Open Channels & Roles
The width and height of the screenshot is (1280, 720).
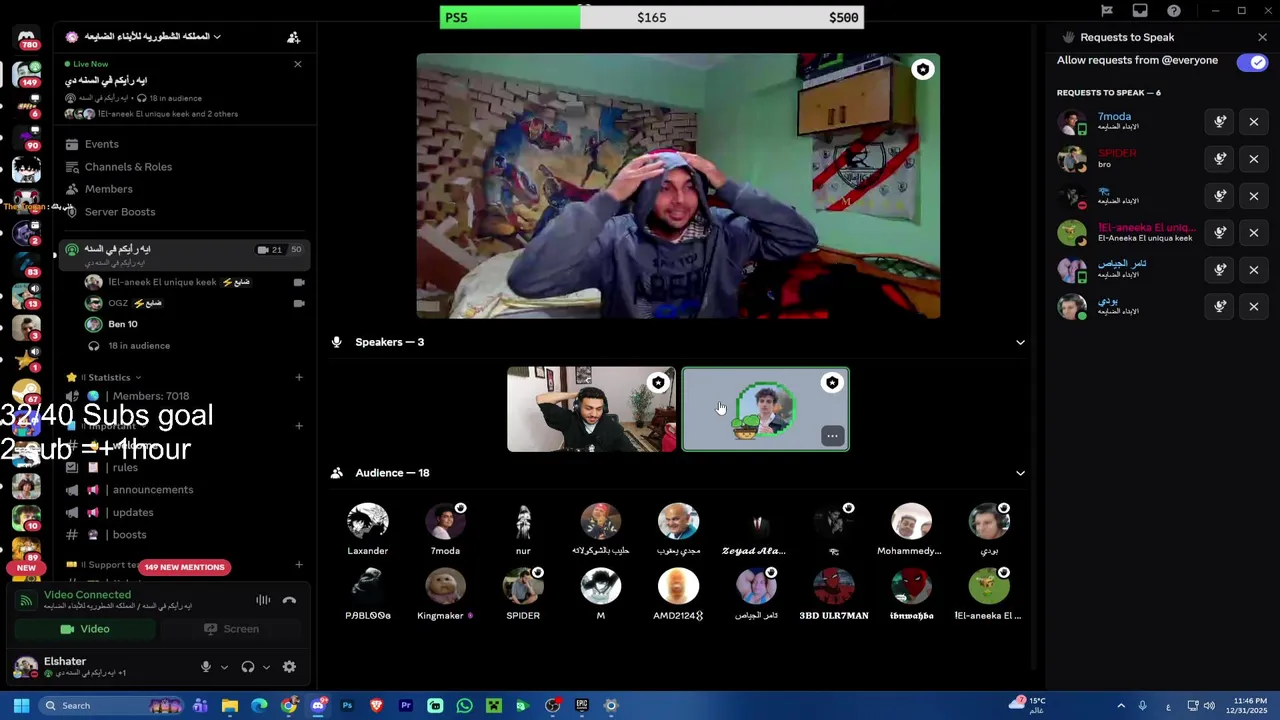coord(128,167)
